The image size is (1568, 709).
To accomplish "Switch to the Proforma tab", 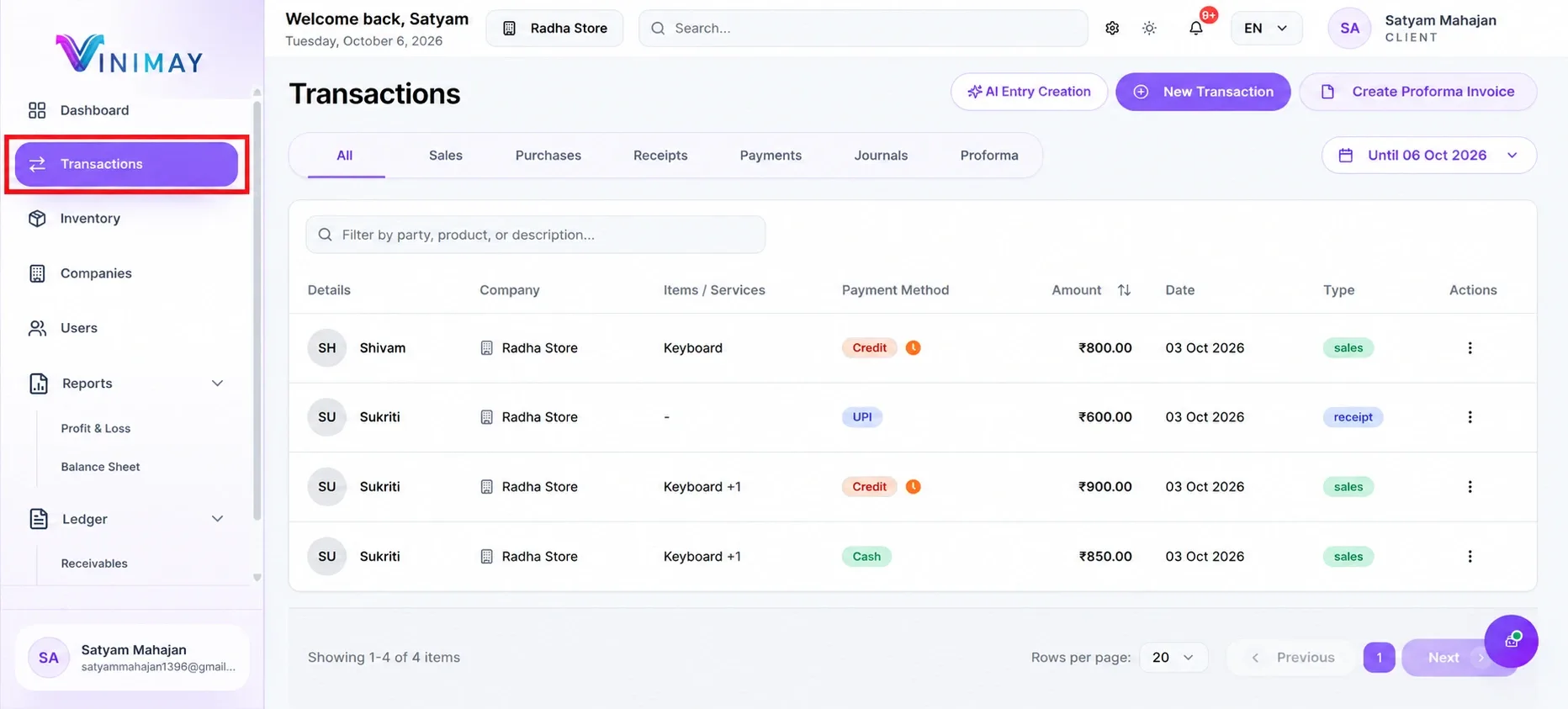I will tap(989, 156).
